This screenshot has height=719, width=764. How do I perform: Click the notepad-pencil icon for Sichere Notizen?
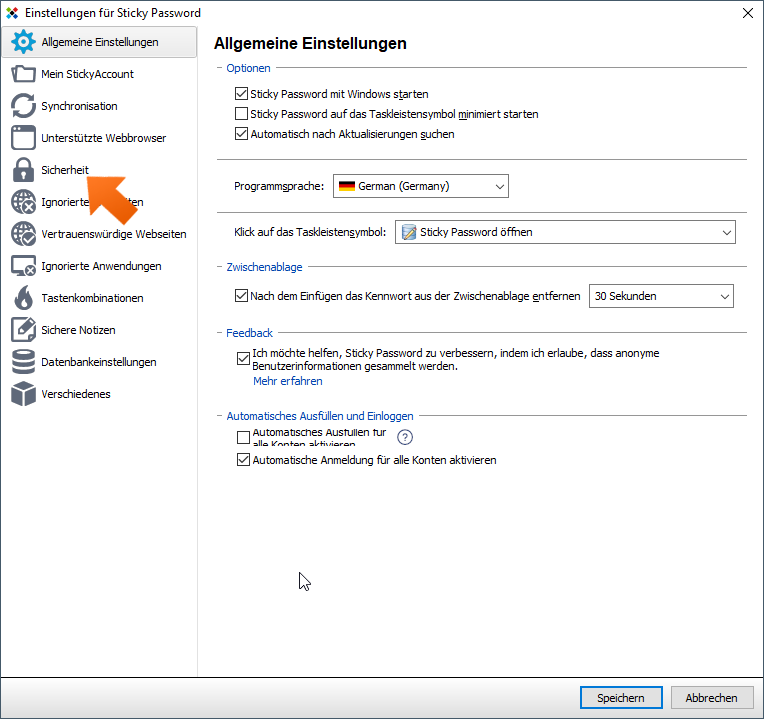23,330
